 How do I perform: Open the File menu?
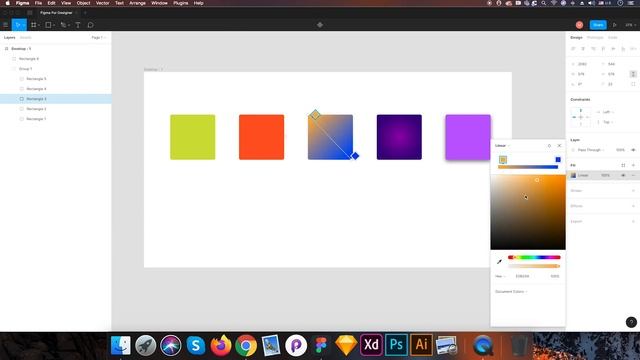(x=38, y=3)
